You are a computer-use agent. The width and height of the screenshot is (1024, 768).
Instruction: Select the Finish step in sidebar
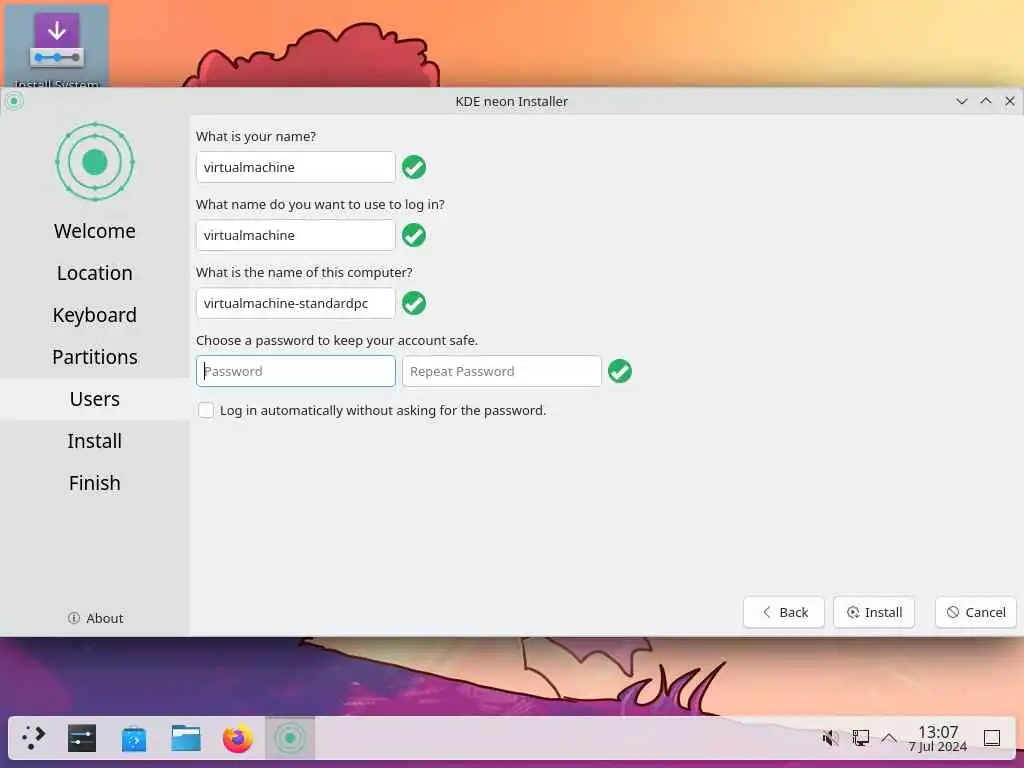pos(95,483)
